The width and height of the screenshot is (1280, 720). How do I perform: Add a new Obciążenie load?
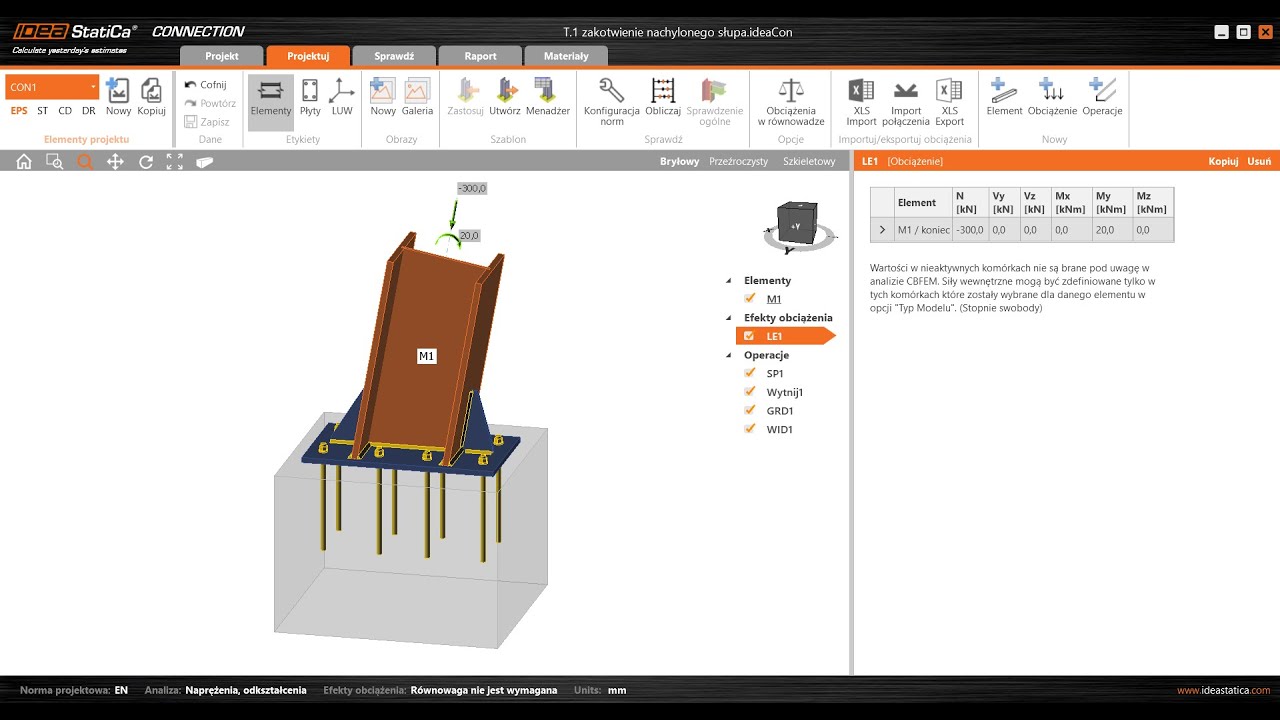coord(1052,91)
